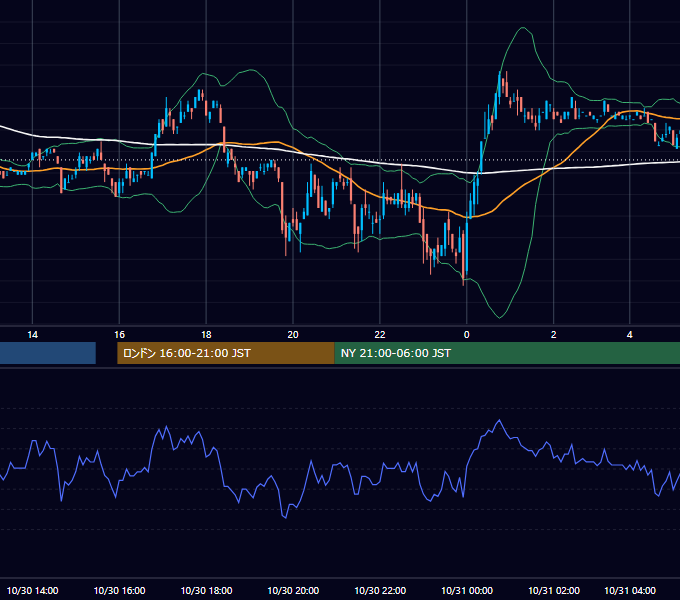
Task: Select the 20 hour axis label
Action: (x=293, y=335)
